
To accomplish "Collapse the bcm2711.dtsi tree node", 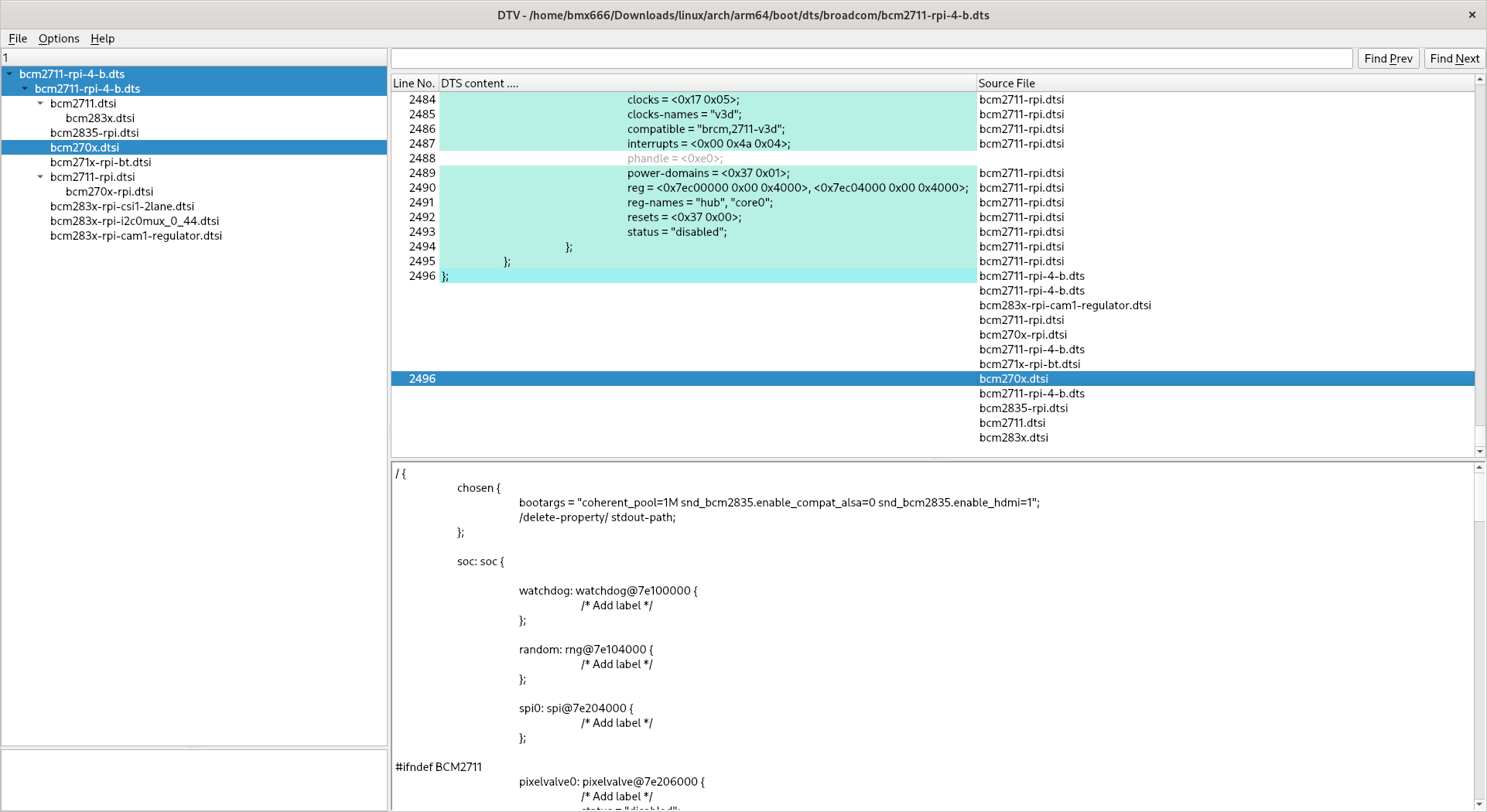I will (40, 104).
